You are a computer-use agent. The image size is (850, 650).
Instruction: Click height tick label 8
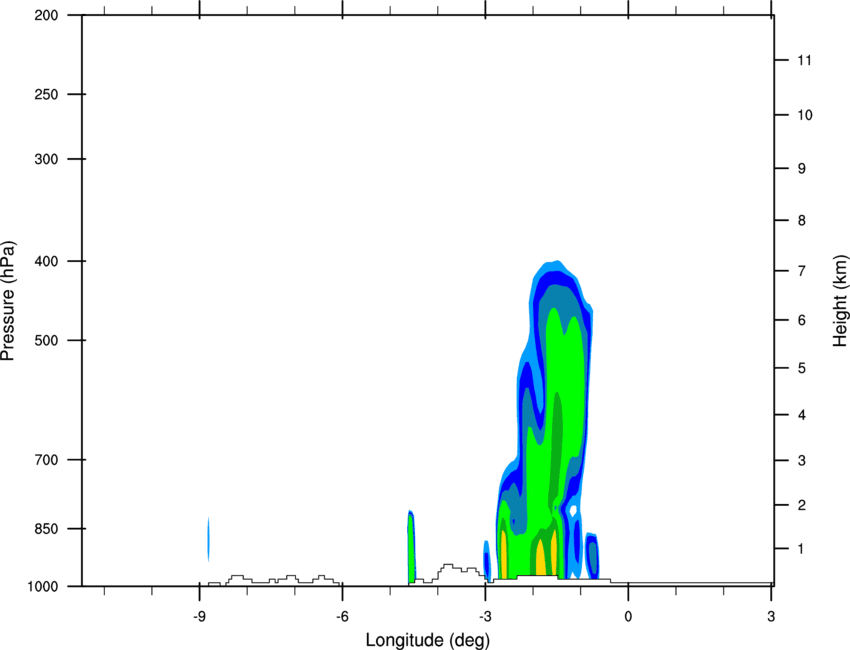pos(802,221)
